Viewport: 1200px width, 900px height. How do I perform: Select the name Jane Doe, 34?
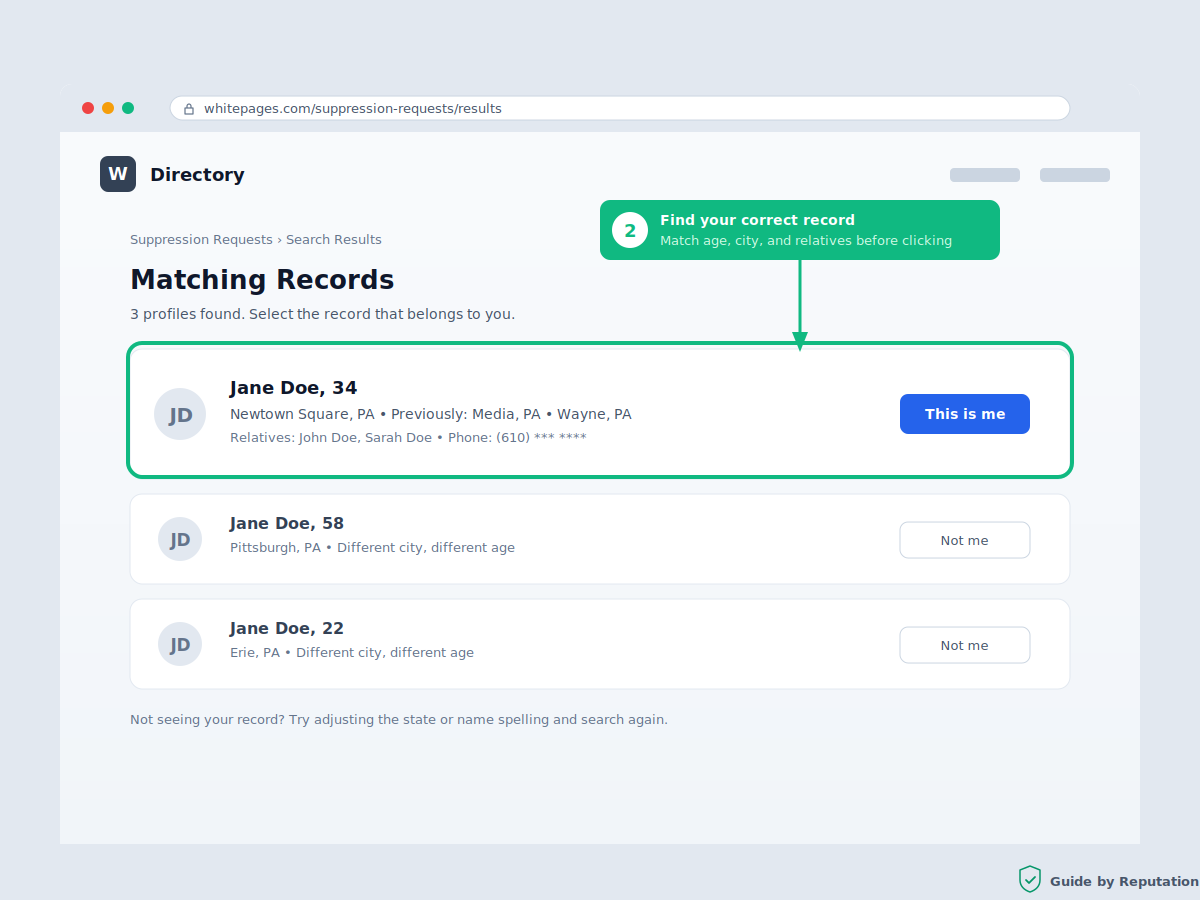[293, 388]
